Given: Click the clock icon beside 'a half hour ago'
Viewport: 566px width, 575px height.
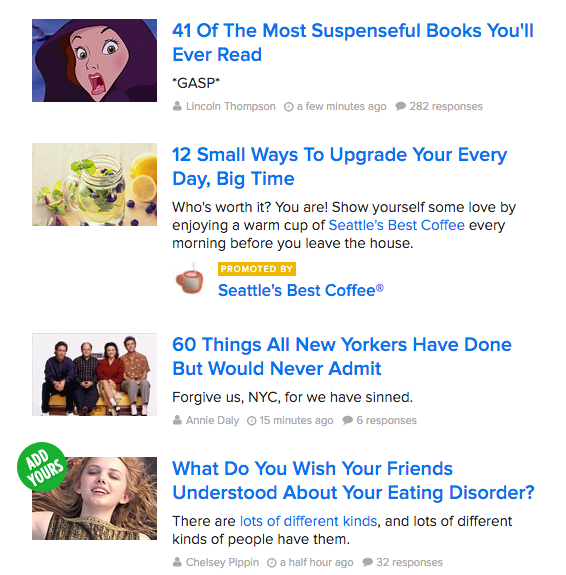Looking at the screenshot, I should click(271, 563).
